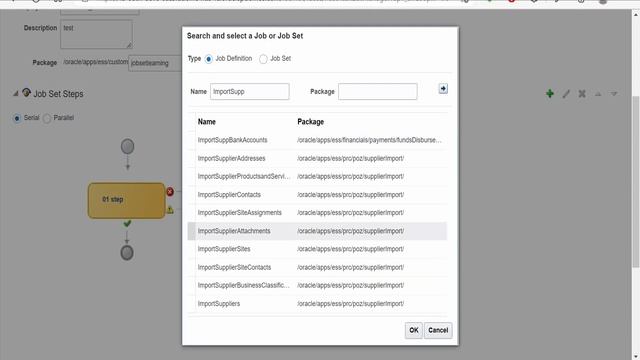Select ImportSupplierAttachments row
Screen dimensions: 640x360
tap(317, 231)
